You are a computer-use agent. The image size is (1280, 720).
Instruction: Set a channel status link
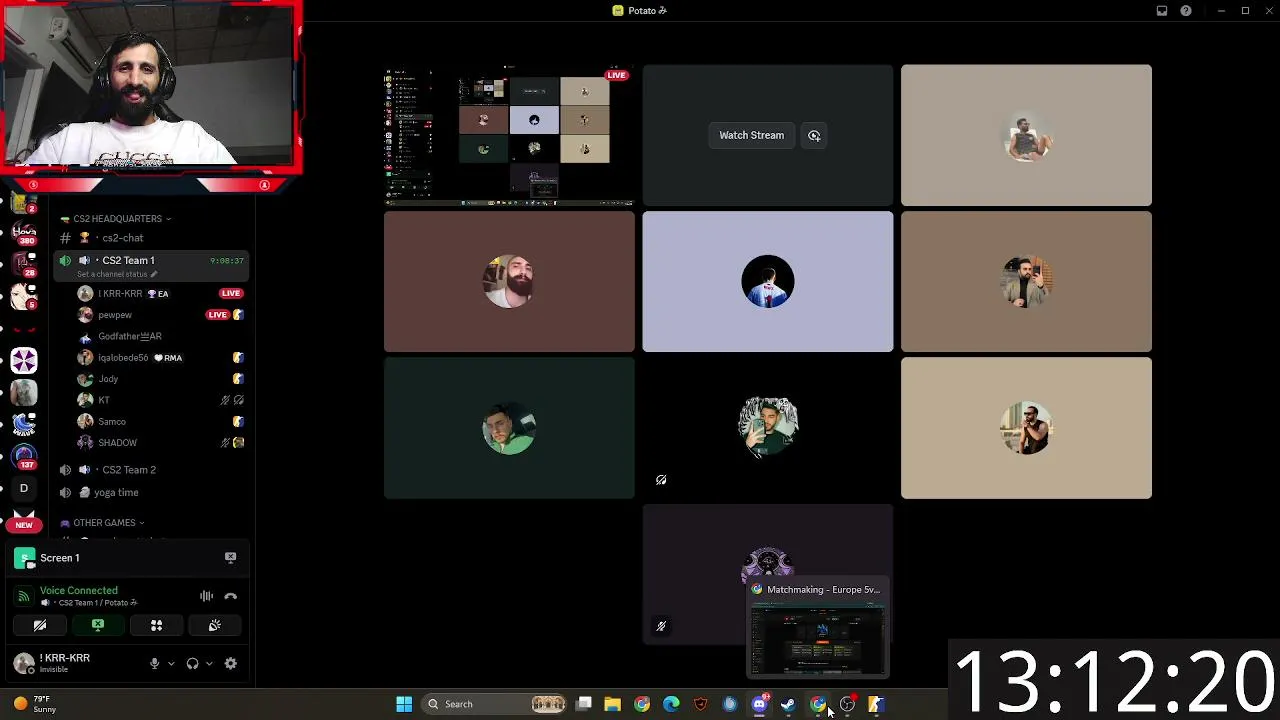pyautogui.click(x=116, y=274)
